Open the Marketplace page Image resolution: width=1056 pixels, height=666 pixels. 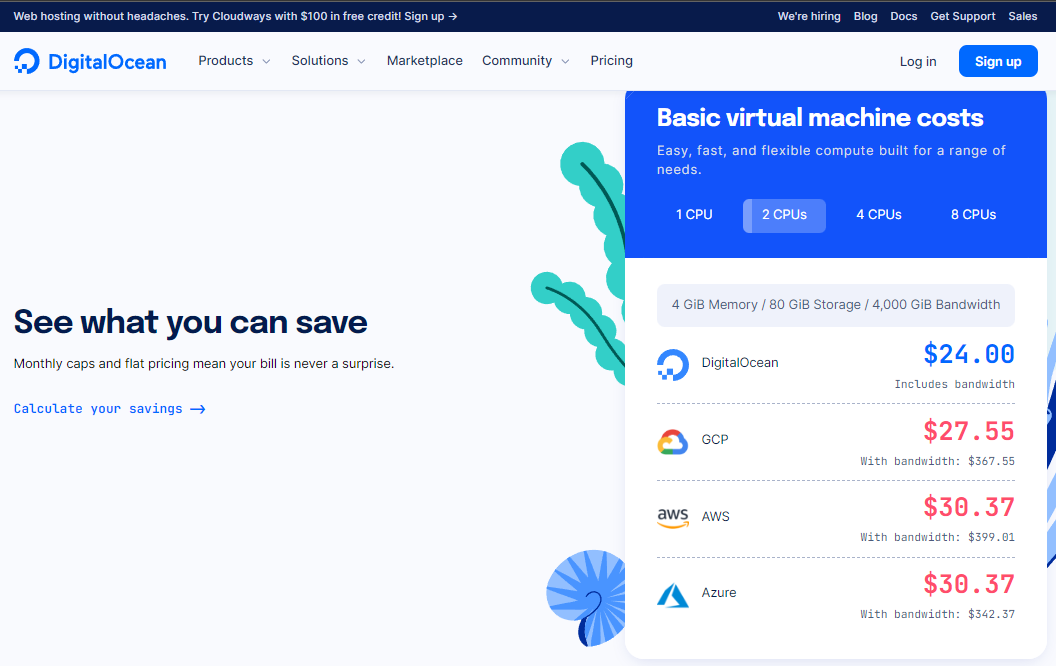(x=424, y=61)
